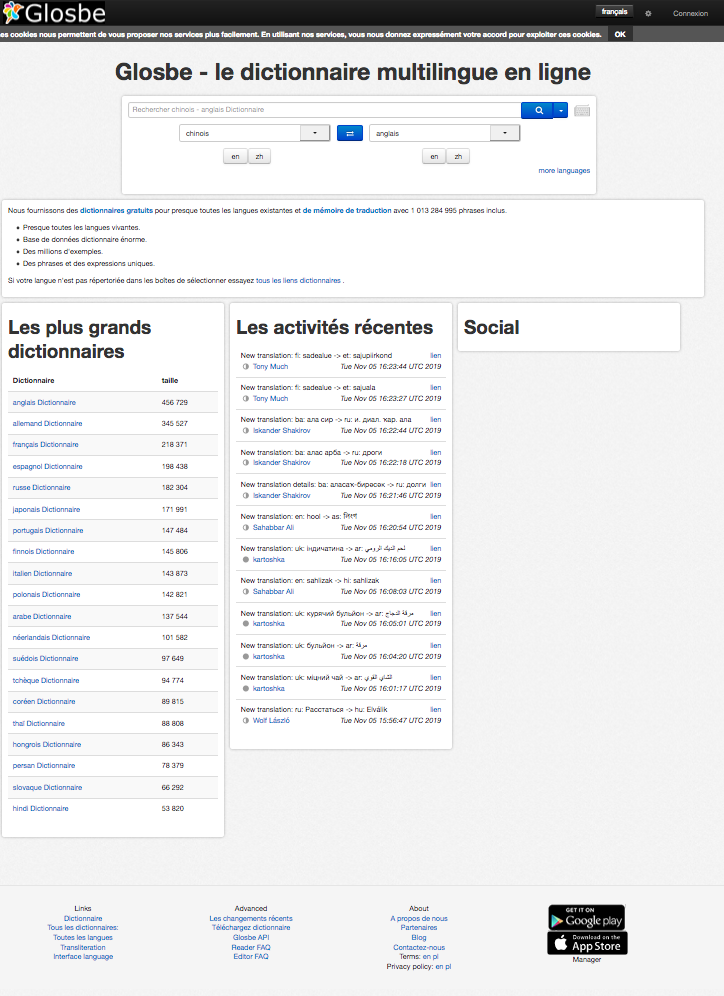
Task: Open footer link Tous les dictionnaires
Action: pyautogui.click(x=83, y=927)
